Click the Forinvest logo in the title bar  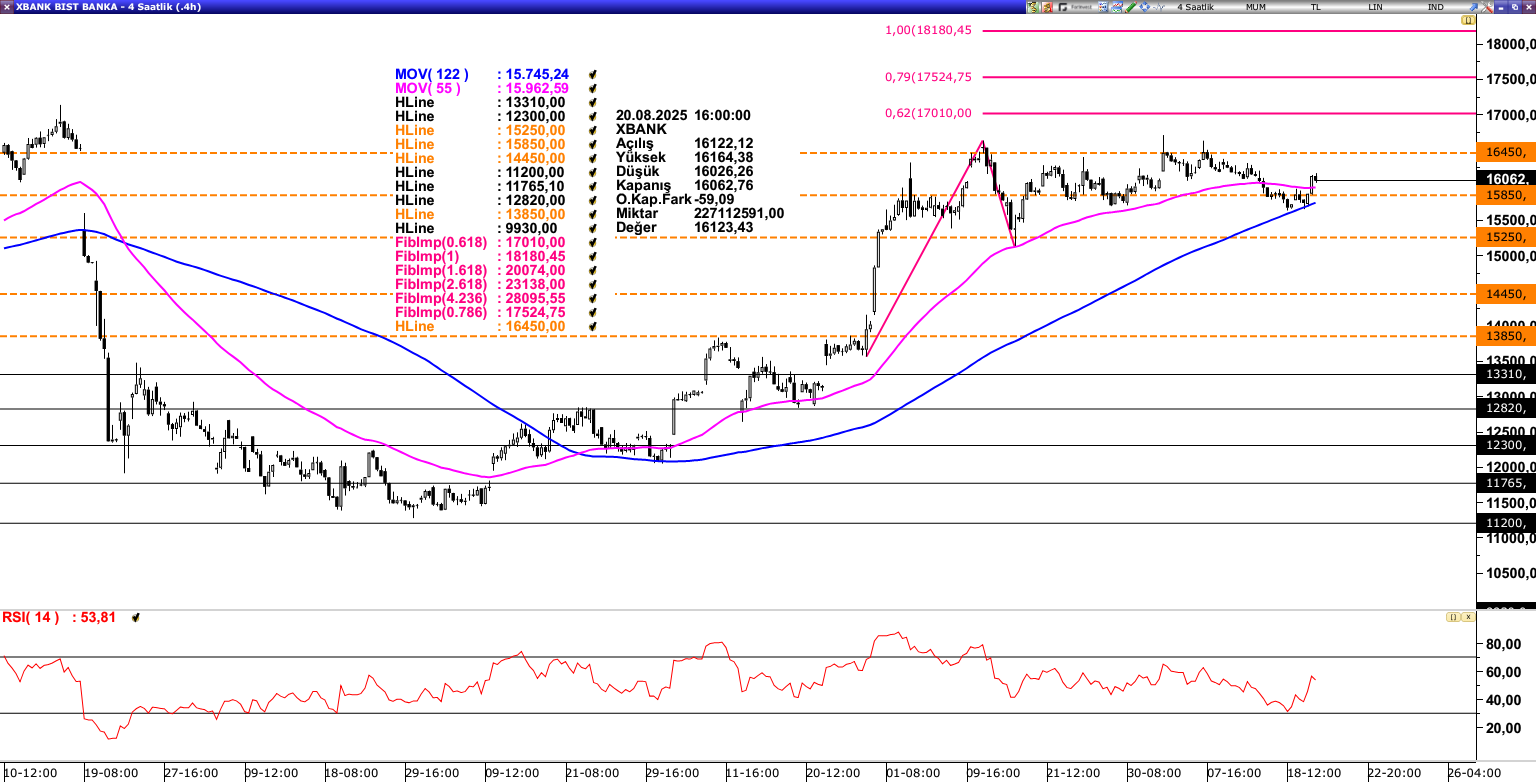tap(1075, 7)
